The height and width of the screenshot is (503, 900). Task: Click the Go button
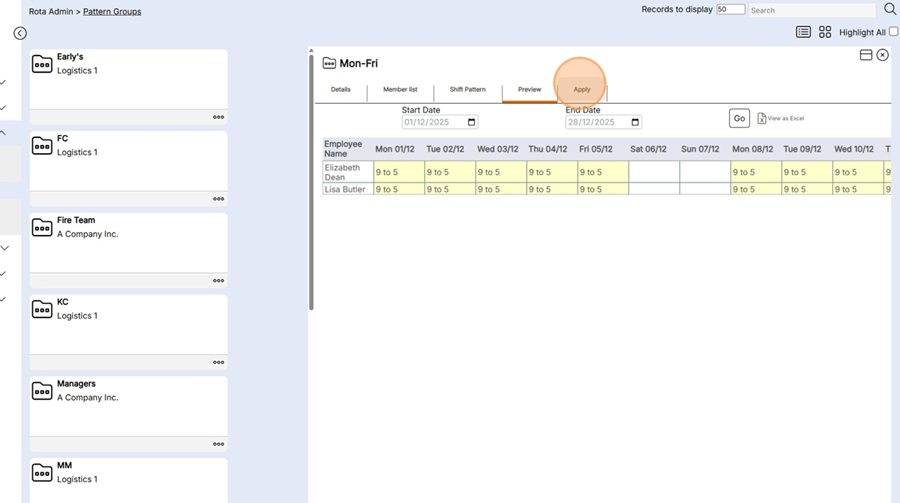click(x=739, y=118)
